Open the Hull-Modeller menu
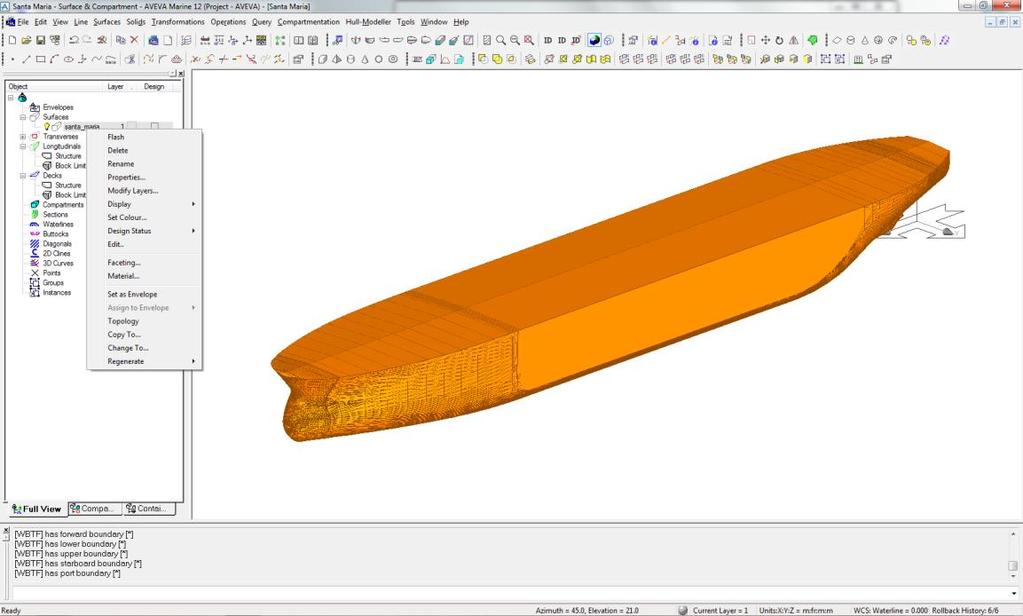This screenshot has height=616, width=1023. [368, 22]
